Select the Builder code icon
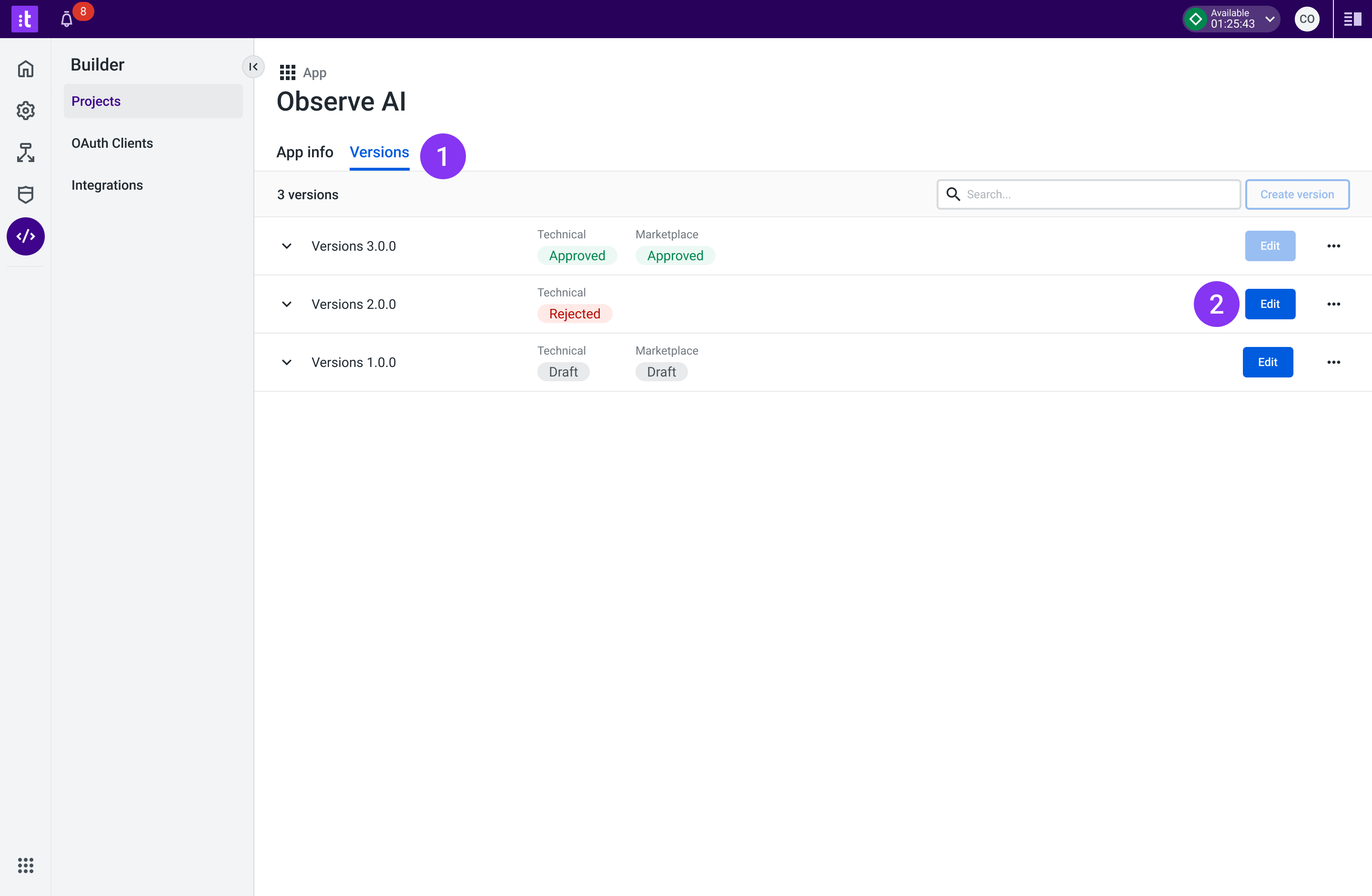 coord(25,236)
